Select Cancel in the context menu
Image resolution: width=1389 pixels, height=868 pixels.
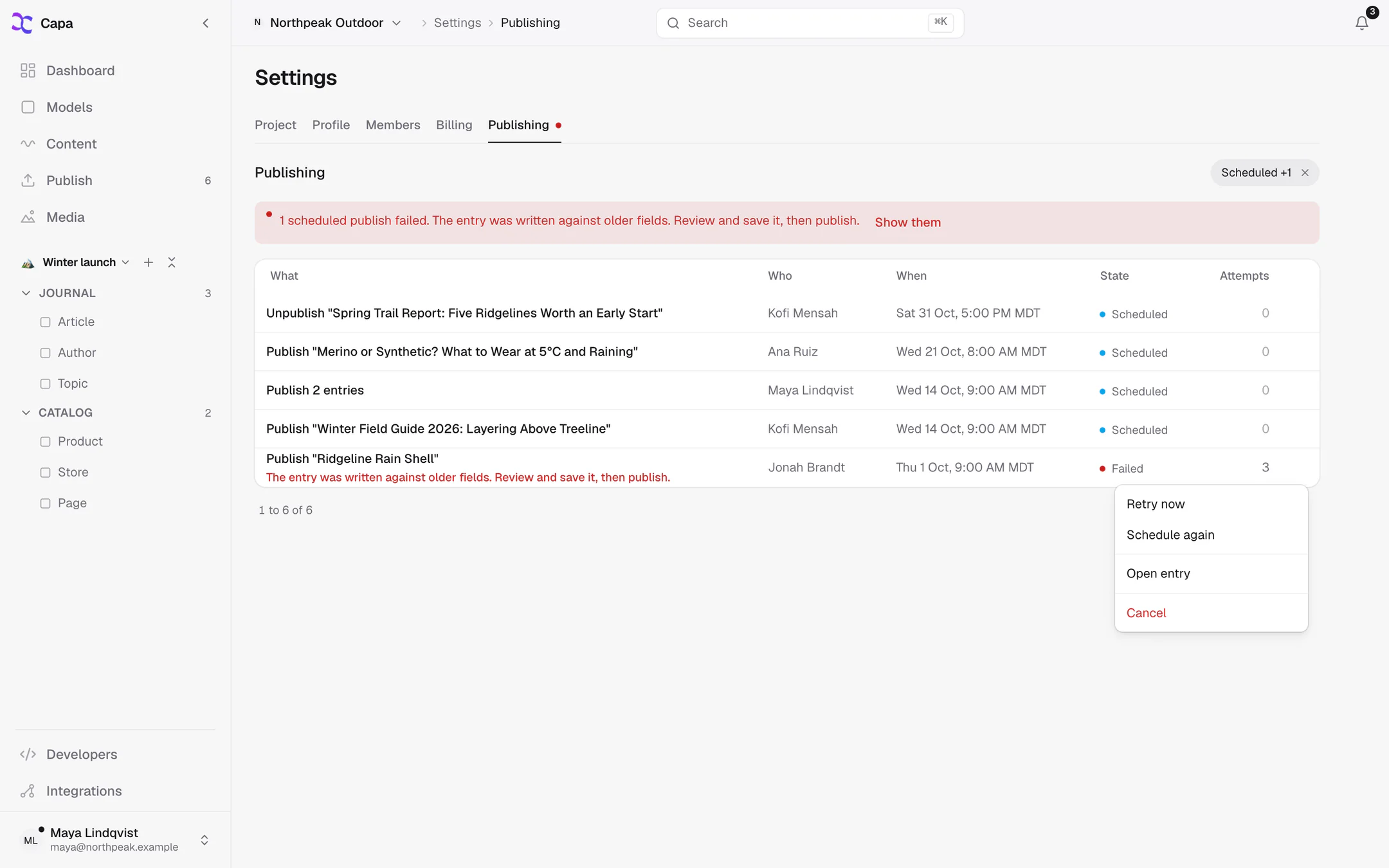[x=1211, y=613]
